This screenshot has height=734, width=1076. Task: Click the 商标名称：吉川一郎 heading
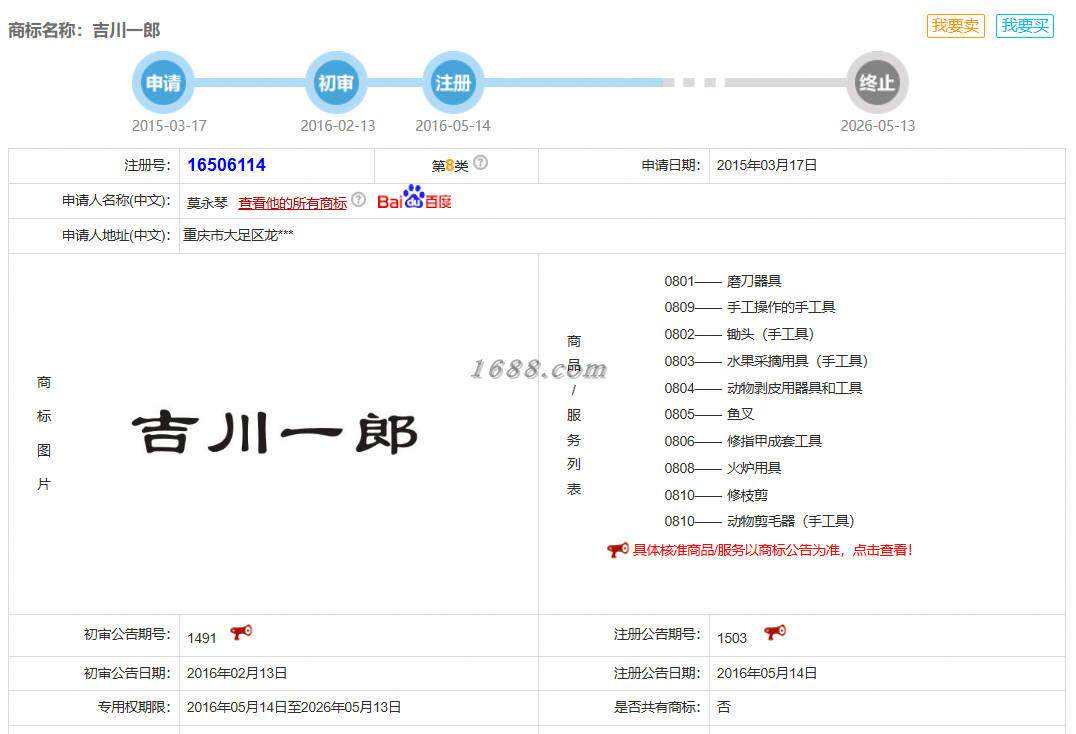click(x=84, y=31)
